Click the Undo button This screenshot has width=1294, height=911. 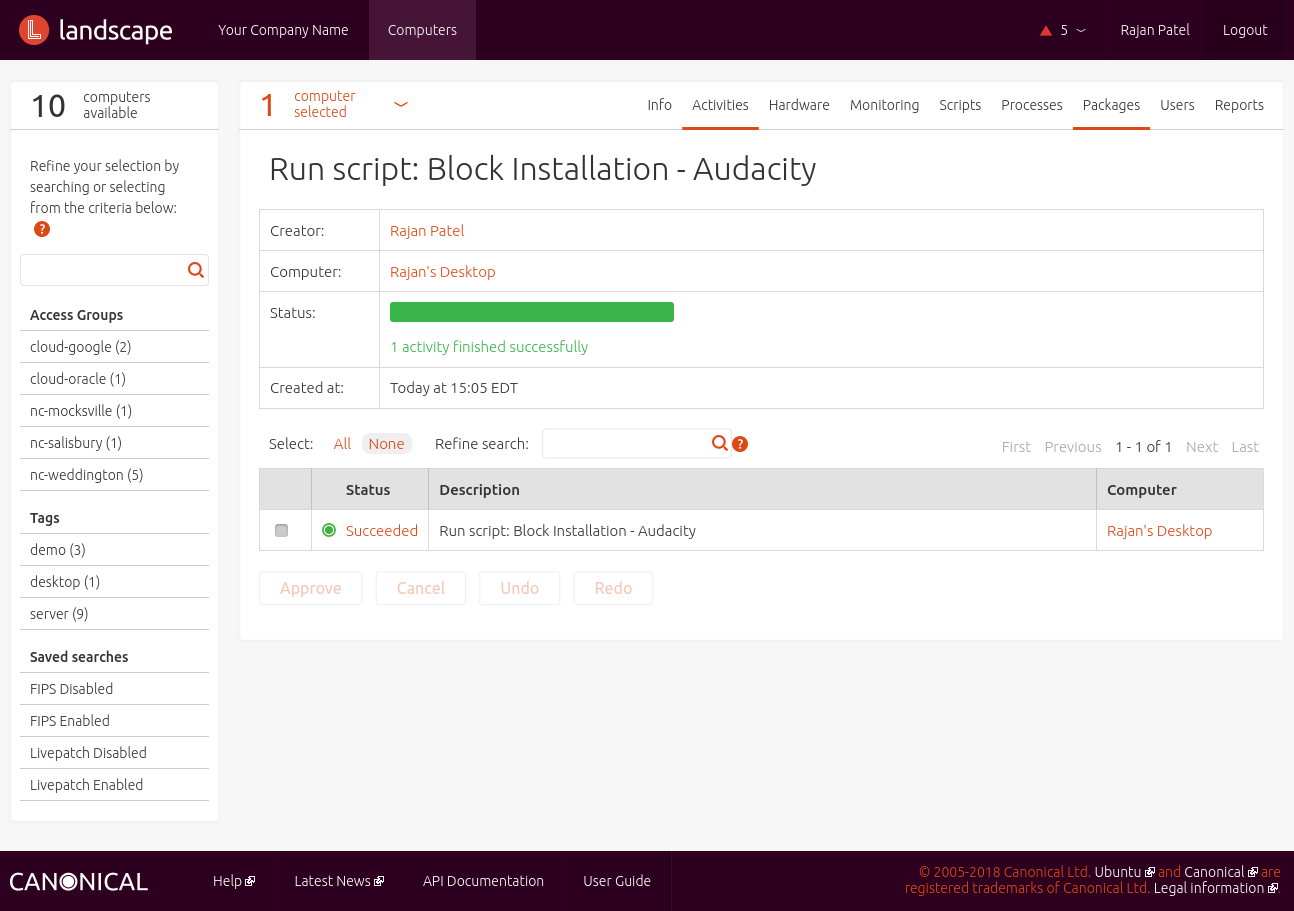click(519, 588)
